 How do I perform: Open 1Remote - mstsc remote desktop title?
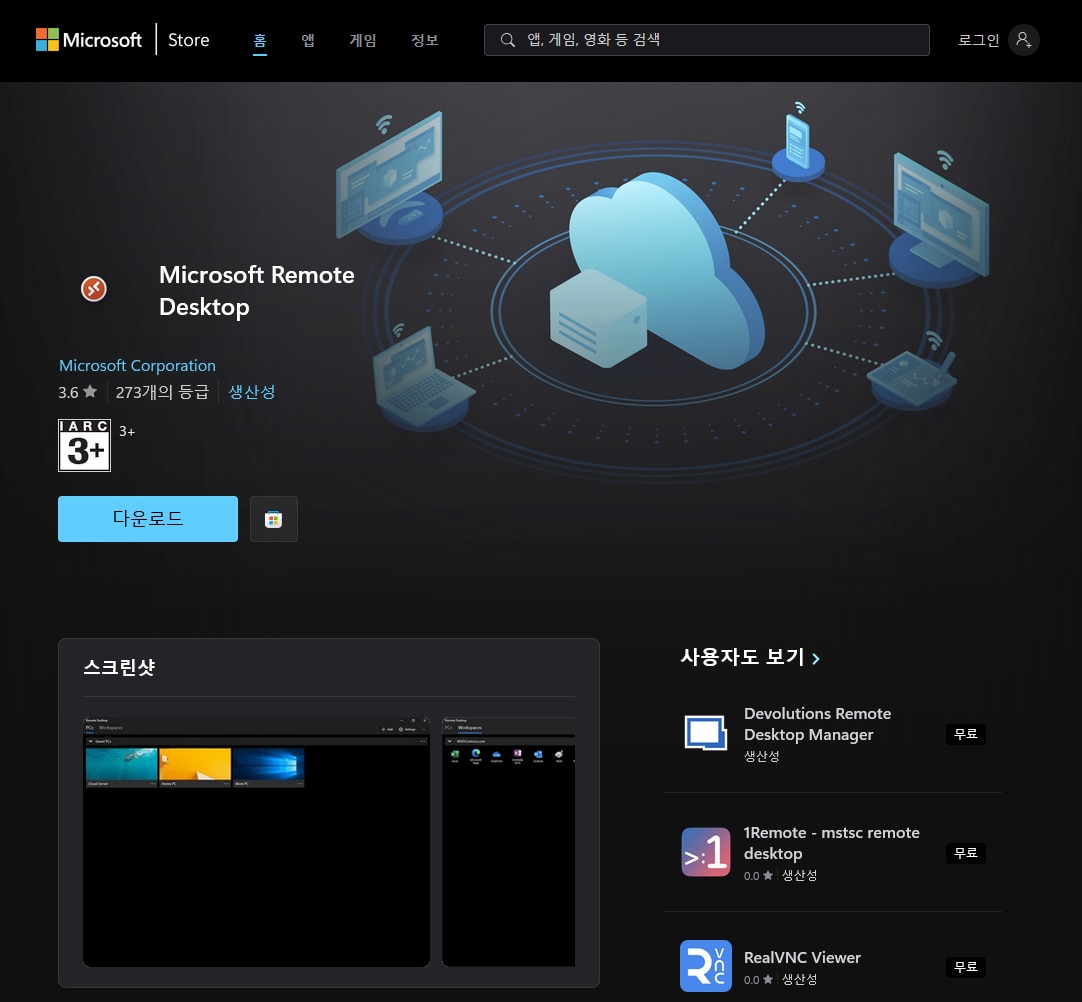831,843
